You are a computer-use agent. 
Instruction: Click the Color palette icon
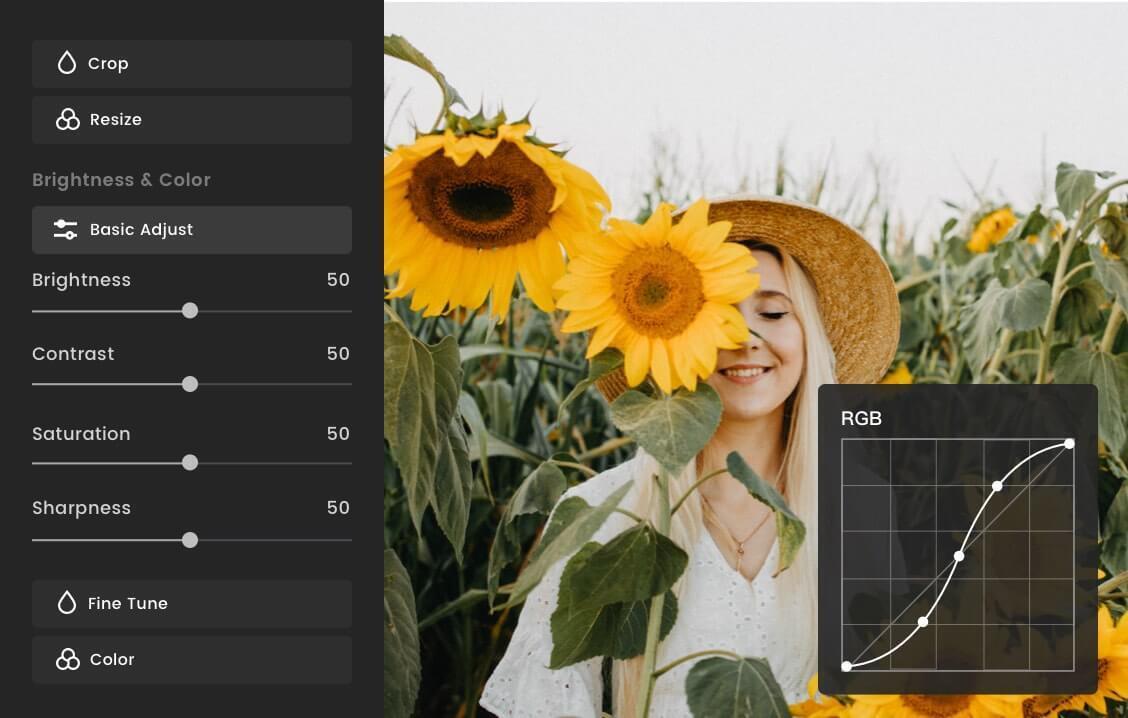click(x=66, y=659)
